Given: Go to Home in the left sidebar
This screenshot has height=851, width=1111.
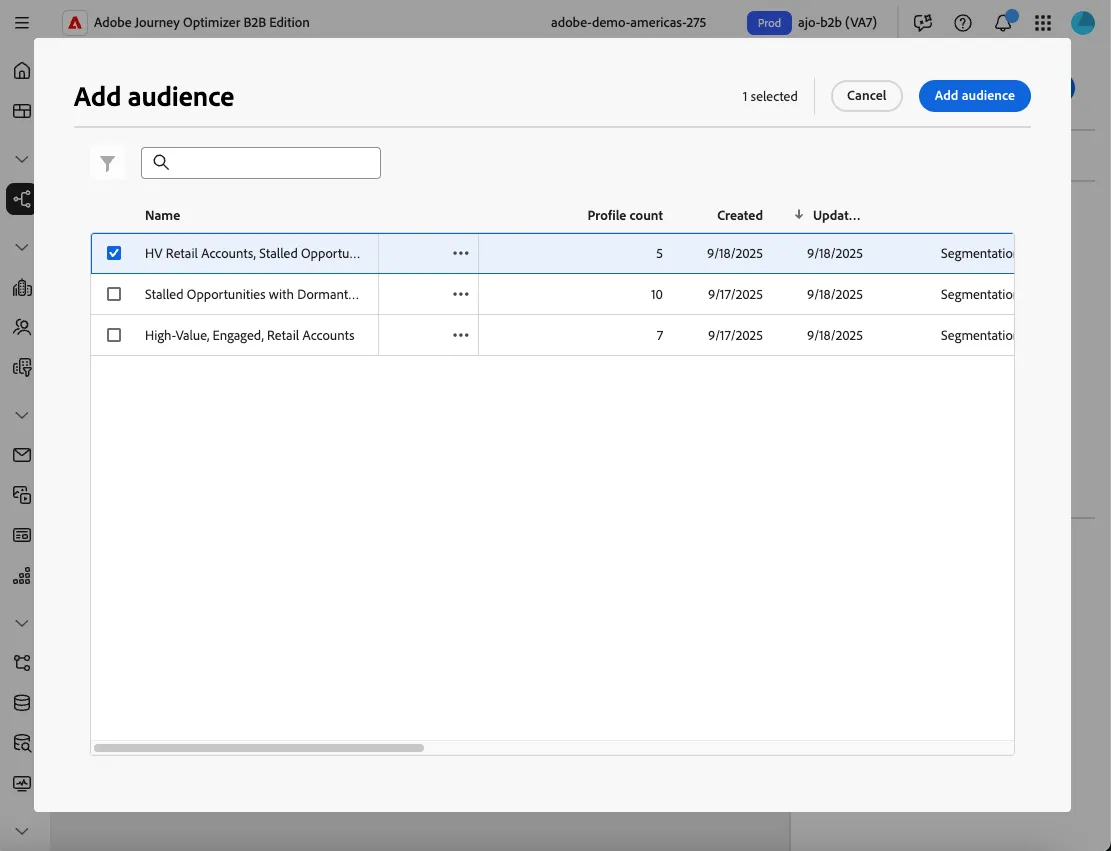Looking at the screenshot, I should (x=22, y=70).
